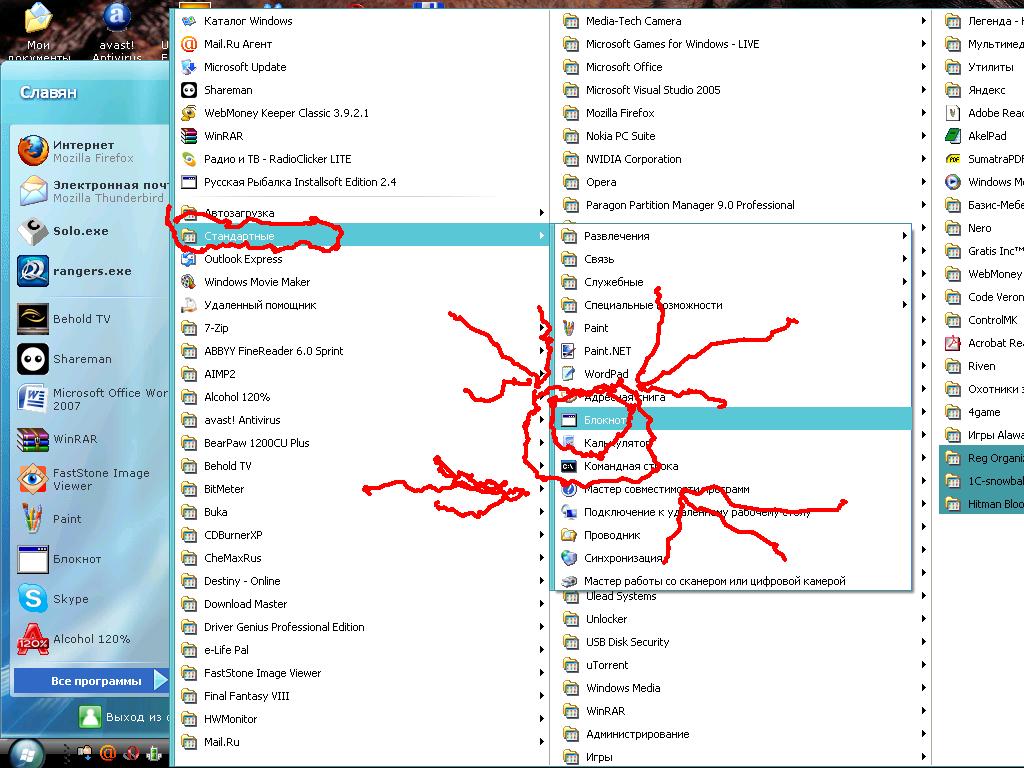The width and height of the screenshot is (1024, 768).
Task: Expand the Microsoft Office folder
Action: coord(623,67)
